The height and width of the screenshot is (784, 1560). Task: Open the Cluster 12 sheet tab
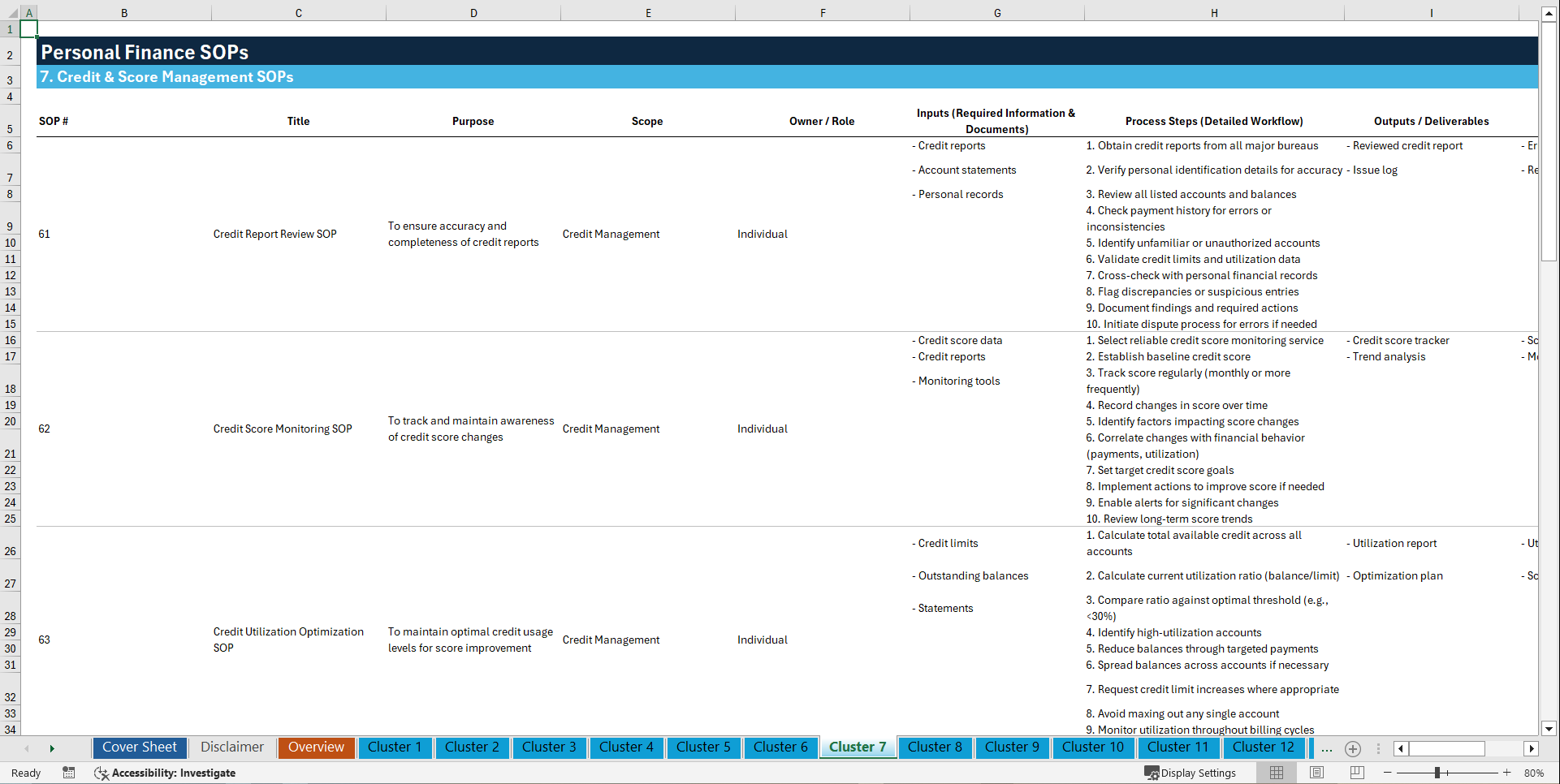(x=1264, y=747)
